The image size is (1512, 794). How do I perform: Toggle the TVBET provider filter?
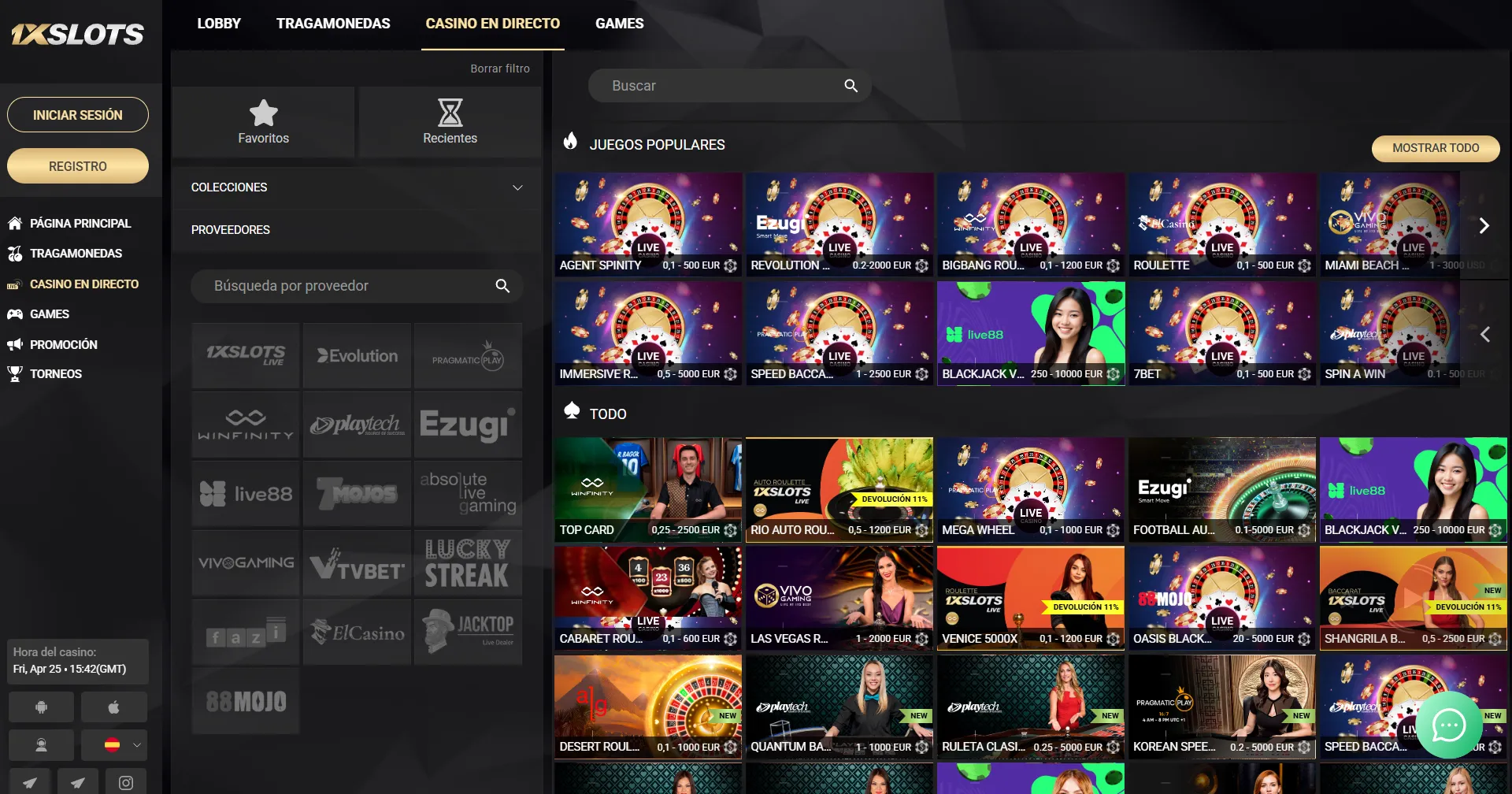point(357,563)
